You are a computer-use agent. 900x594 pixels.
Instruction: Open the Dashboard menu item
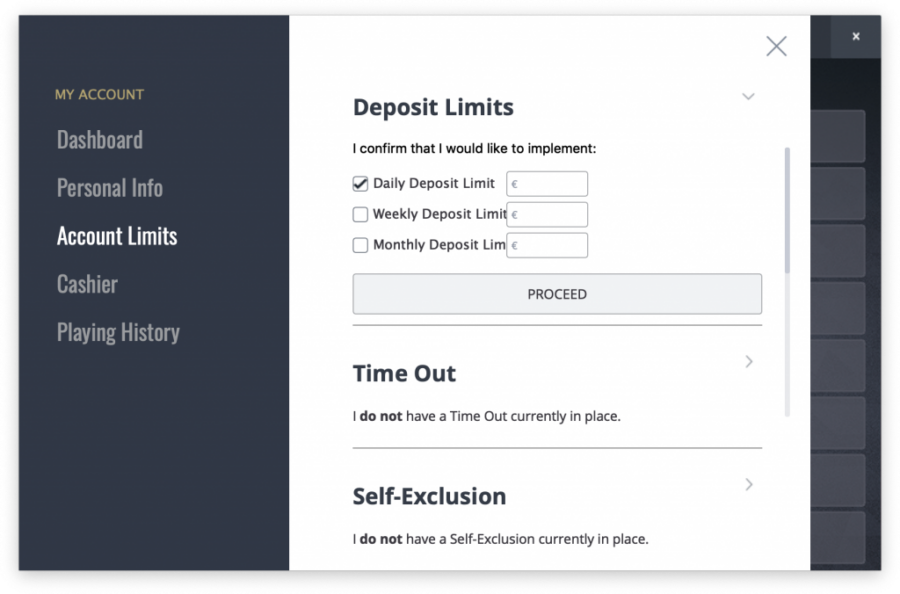click(100, 139)
